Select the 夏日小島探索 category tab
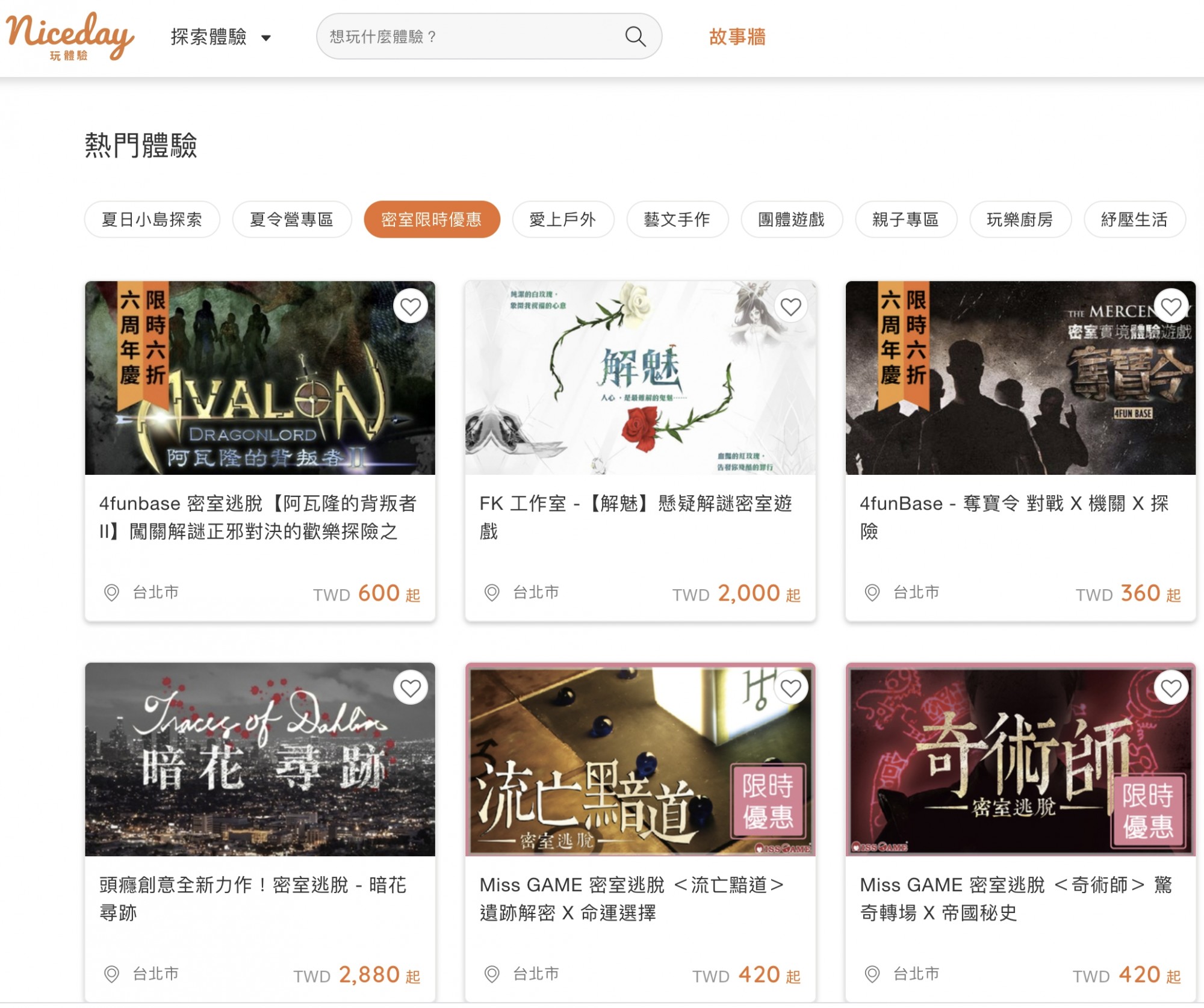The image size is (1204, 1008). coord(152,220)
